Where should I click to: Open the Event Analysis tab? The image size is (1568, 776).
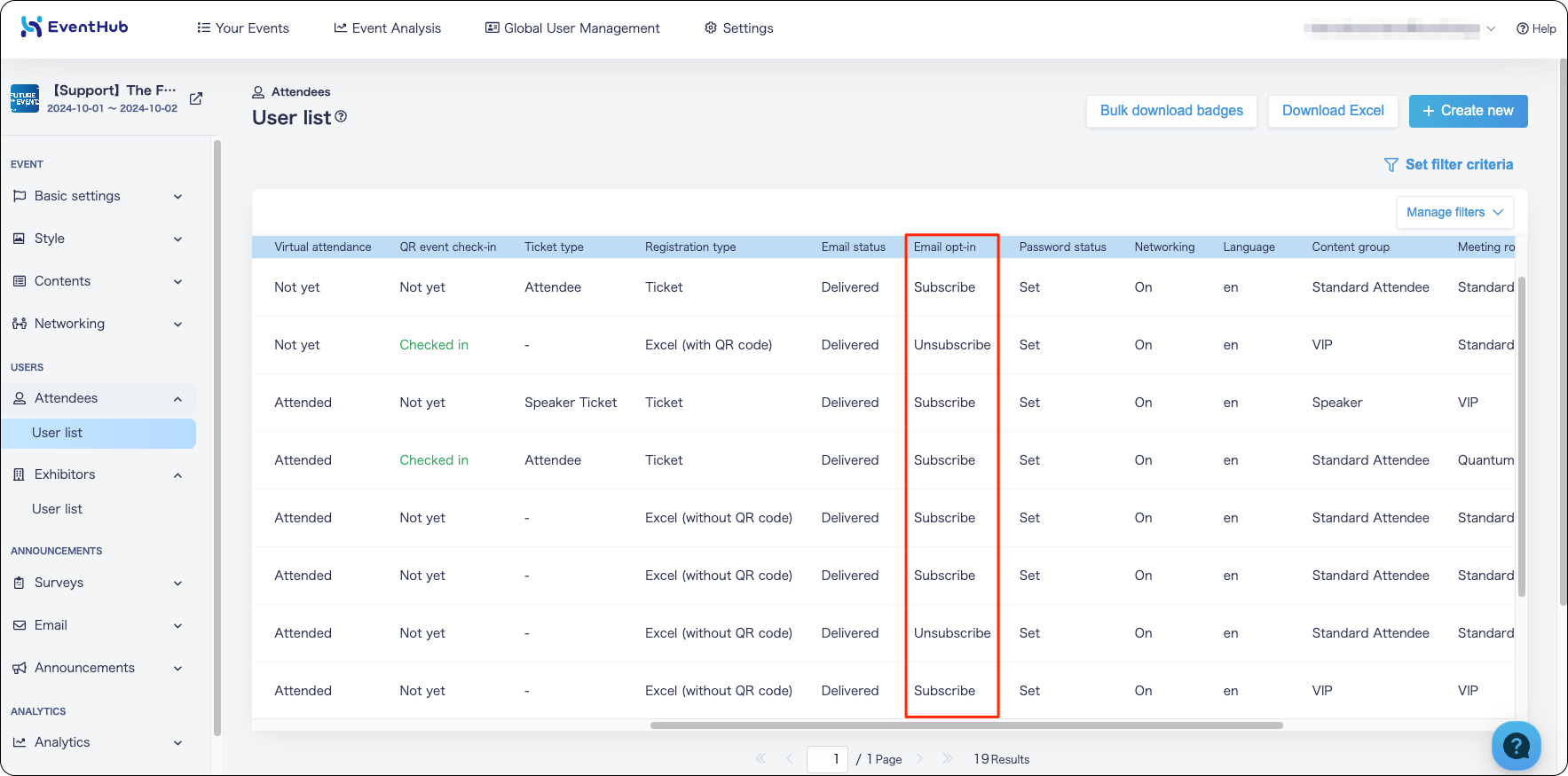click(387, 28)
